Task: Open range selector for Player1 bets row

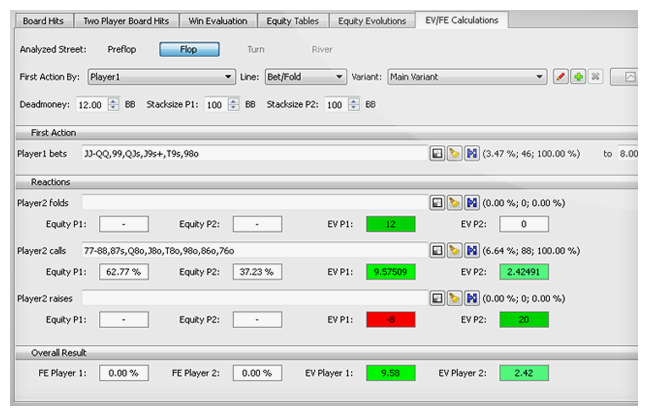Action: (x=437, y=154)
